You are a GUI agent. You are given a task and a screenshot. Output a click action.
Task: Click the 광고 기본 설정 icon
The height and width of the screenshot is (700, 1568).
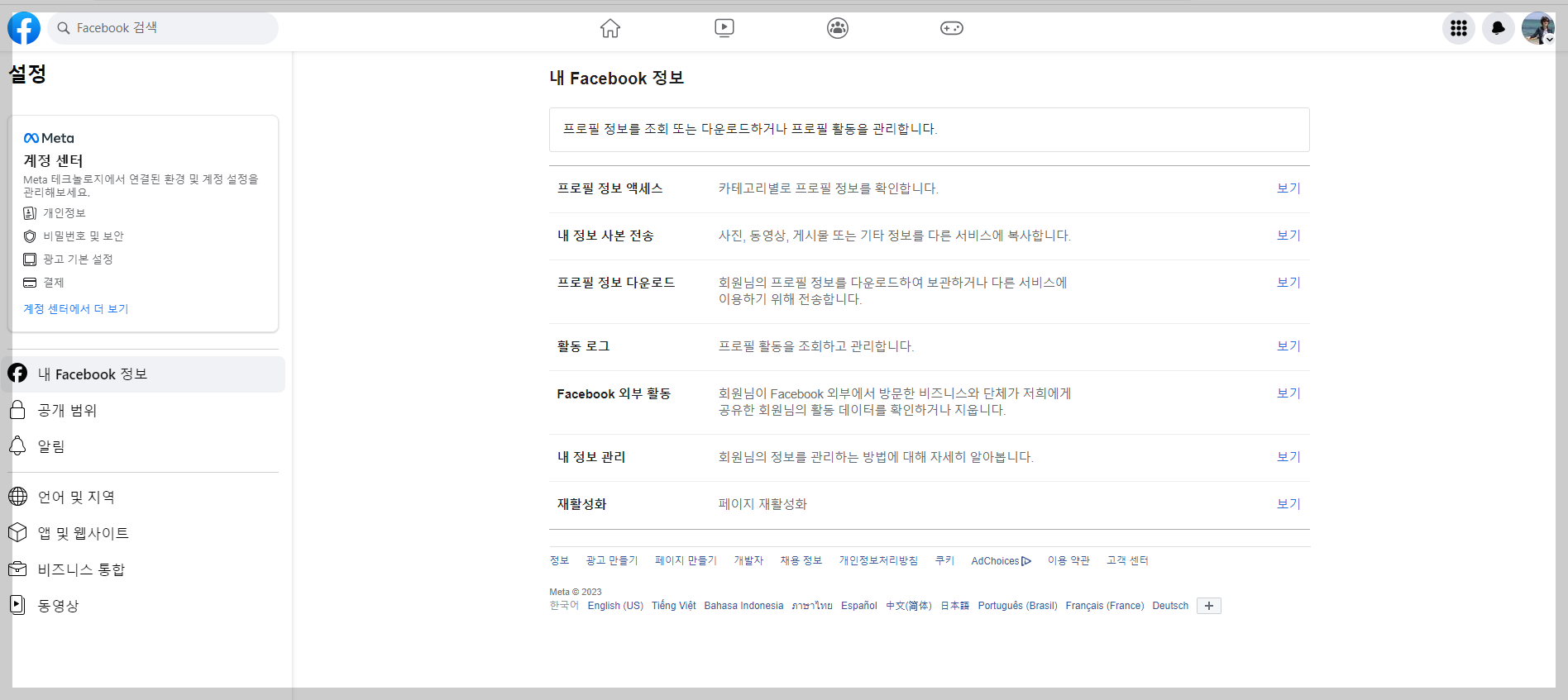(30, 260)
